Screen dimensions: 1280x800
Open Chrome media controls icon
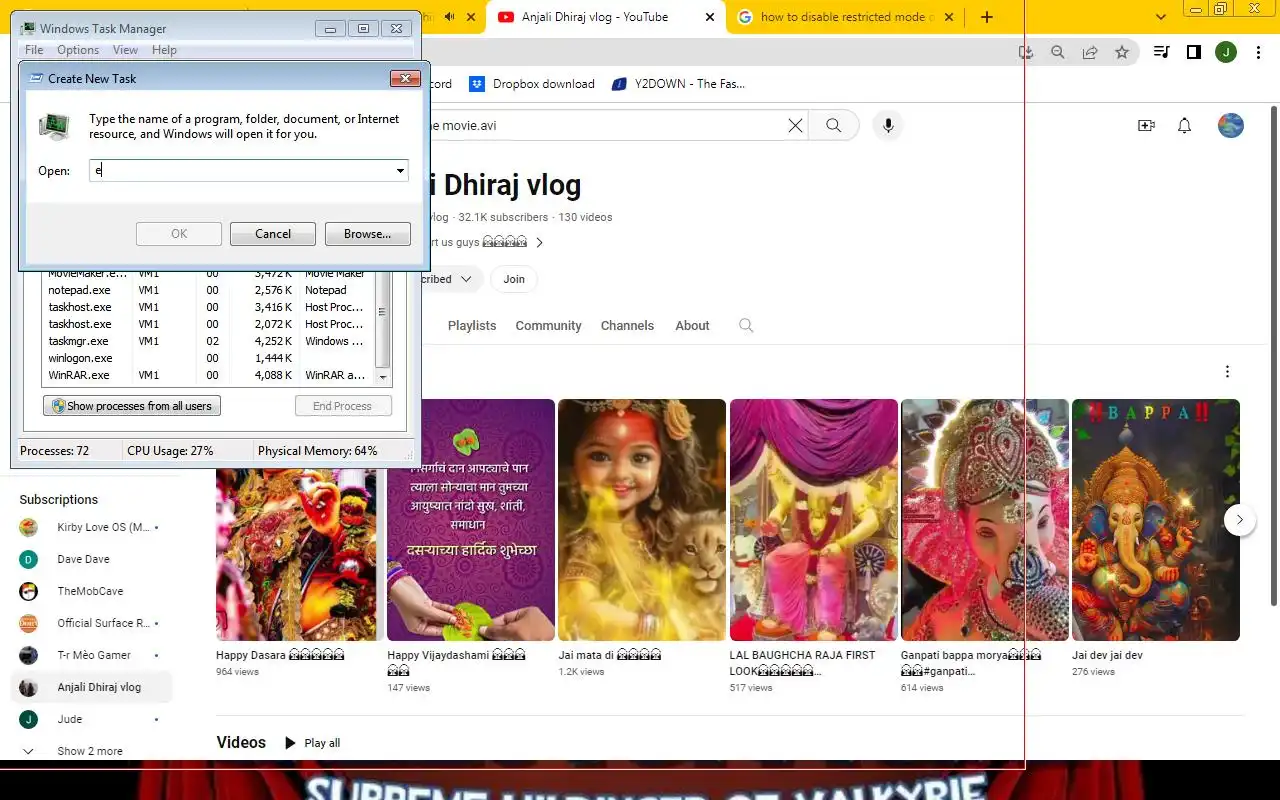(1161, 52)
